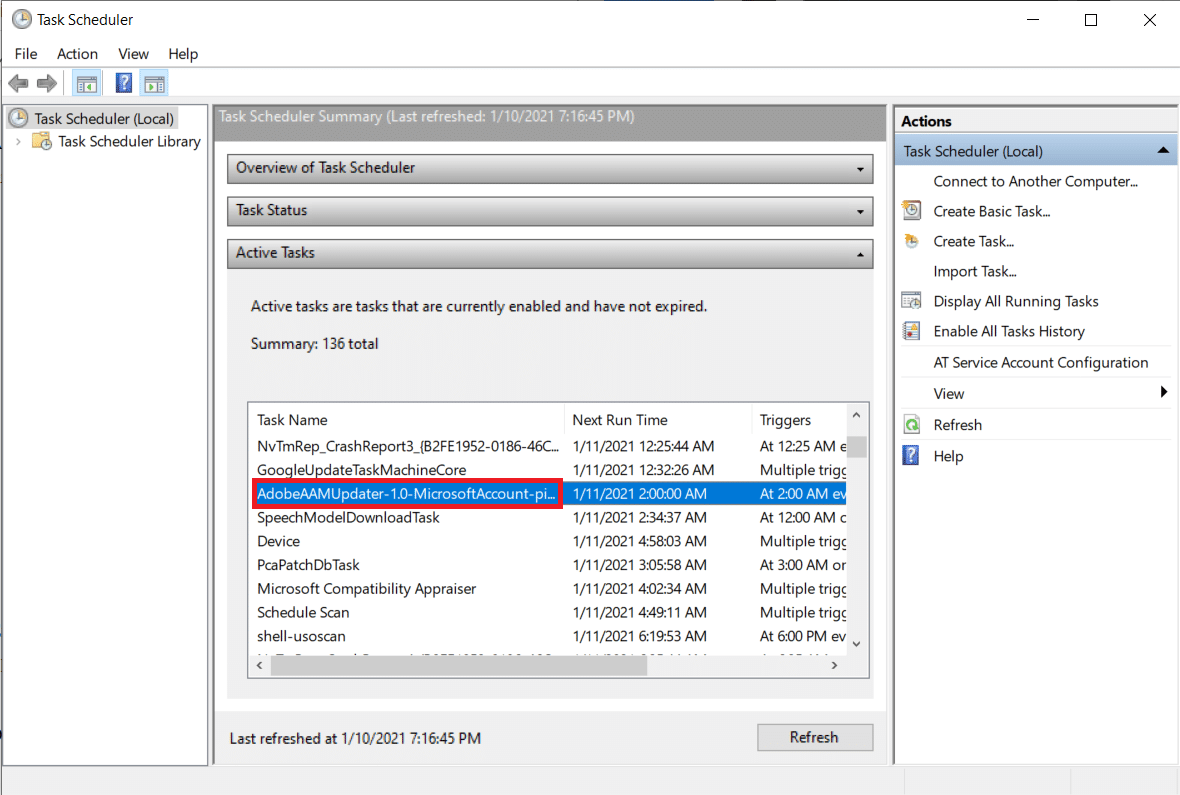Collapse the Active Tasks section

point(858,253)
